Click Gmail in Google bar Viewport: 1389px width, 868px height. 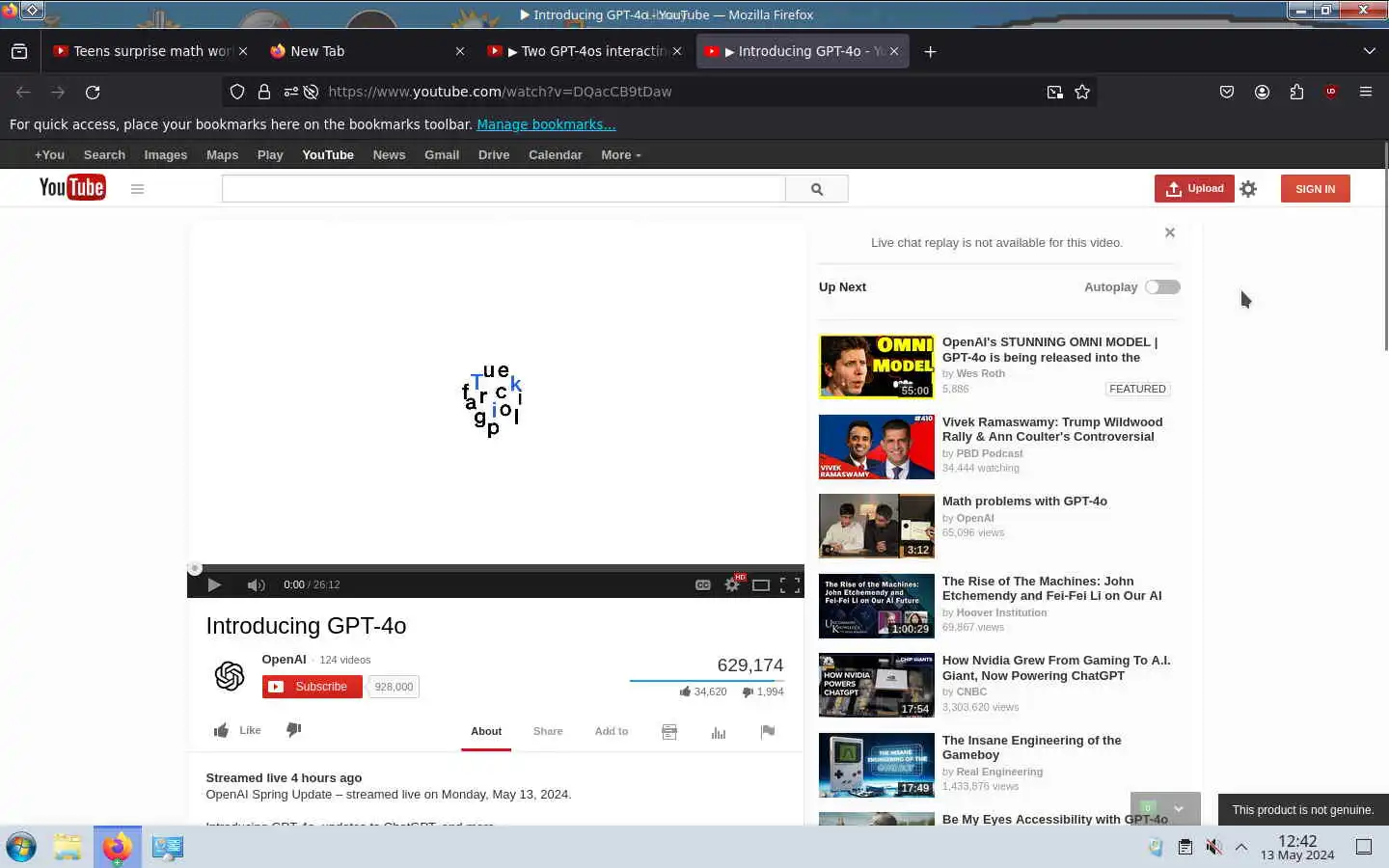[x=442, y=154]
